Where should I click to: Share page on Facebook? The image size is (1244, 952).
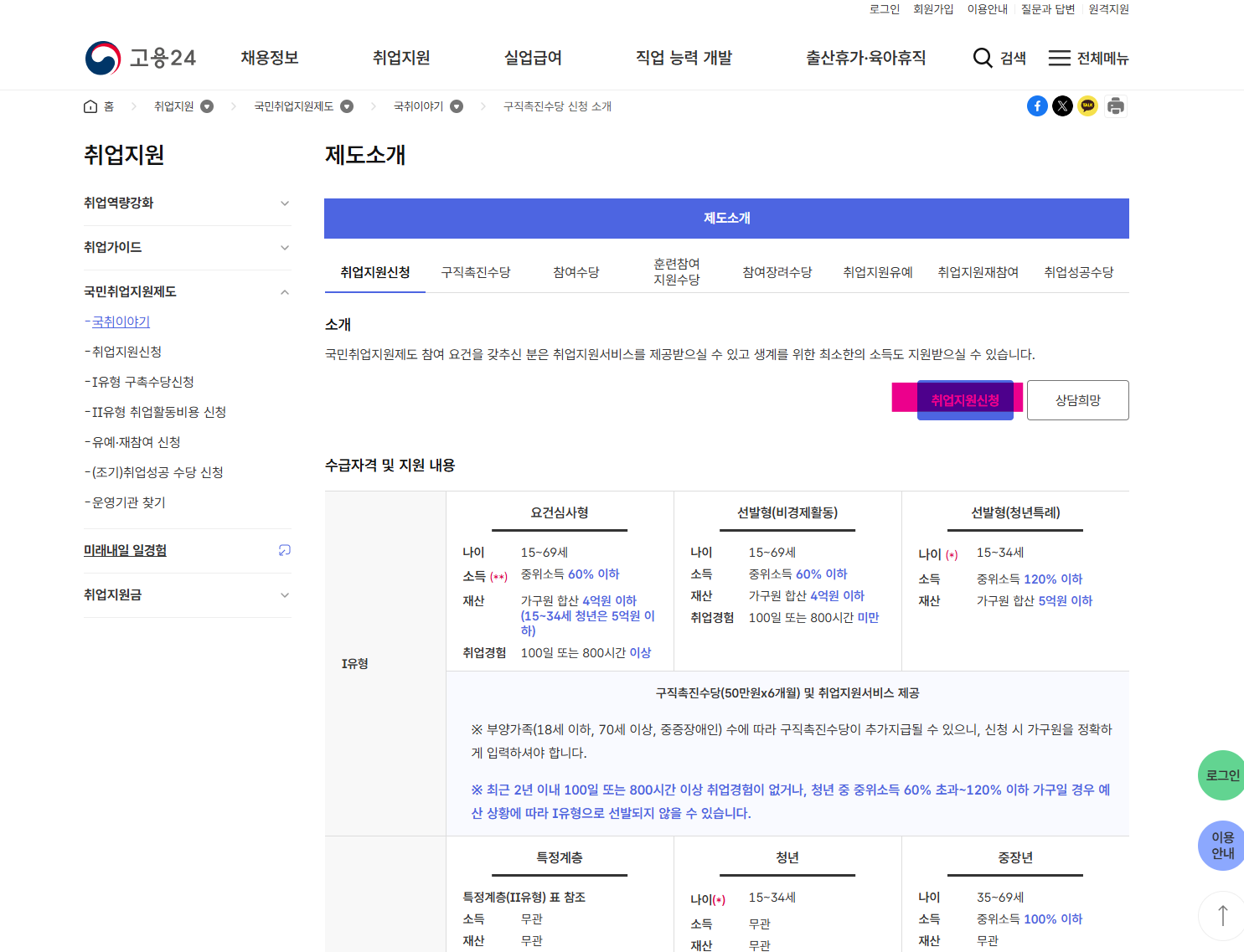[x=1037, y=106]
